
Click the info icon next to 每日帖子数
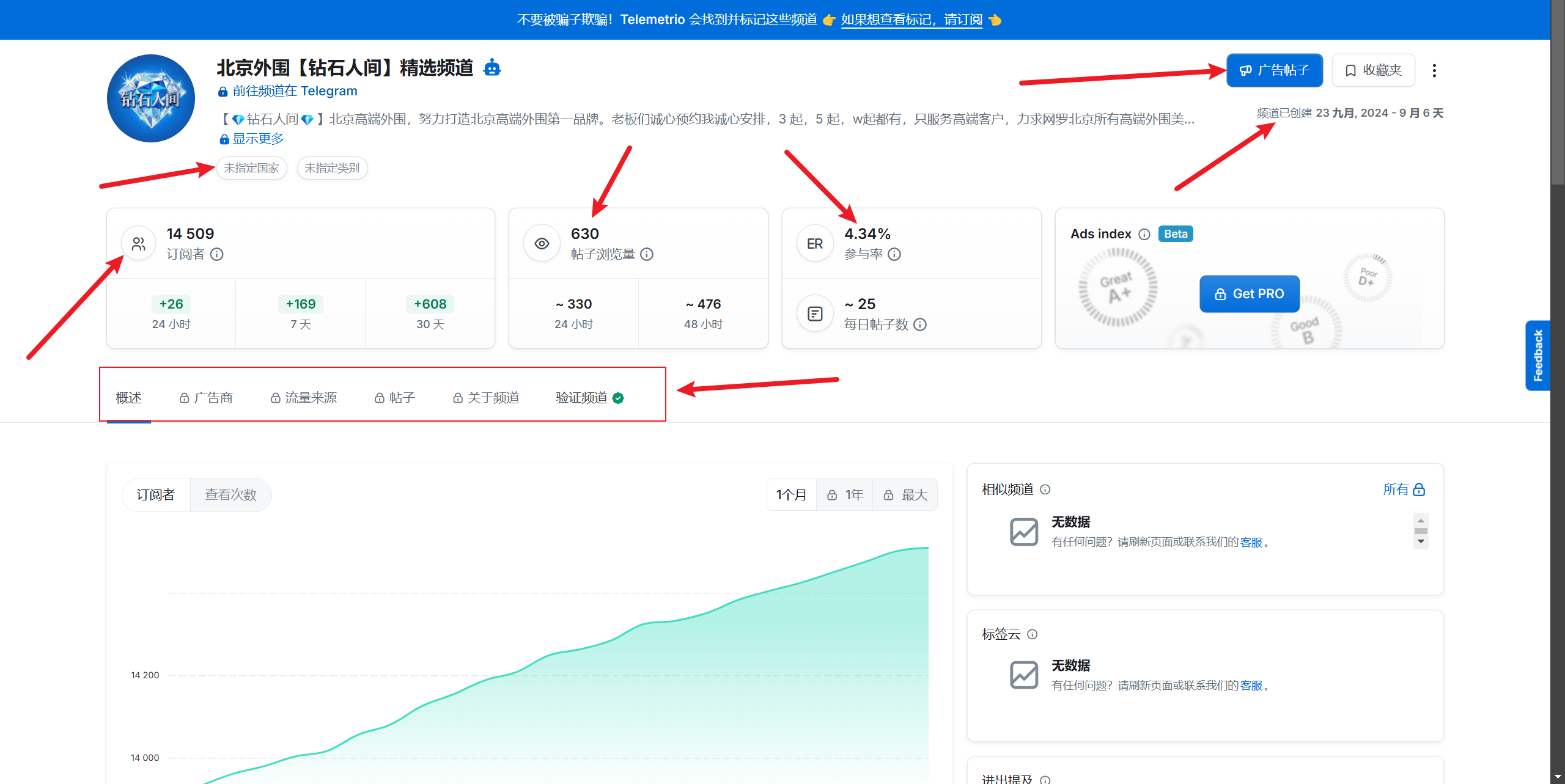click(920, 324)
